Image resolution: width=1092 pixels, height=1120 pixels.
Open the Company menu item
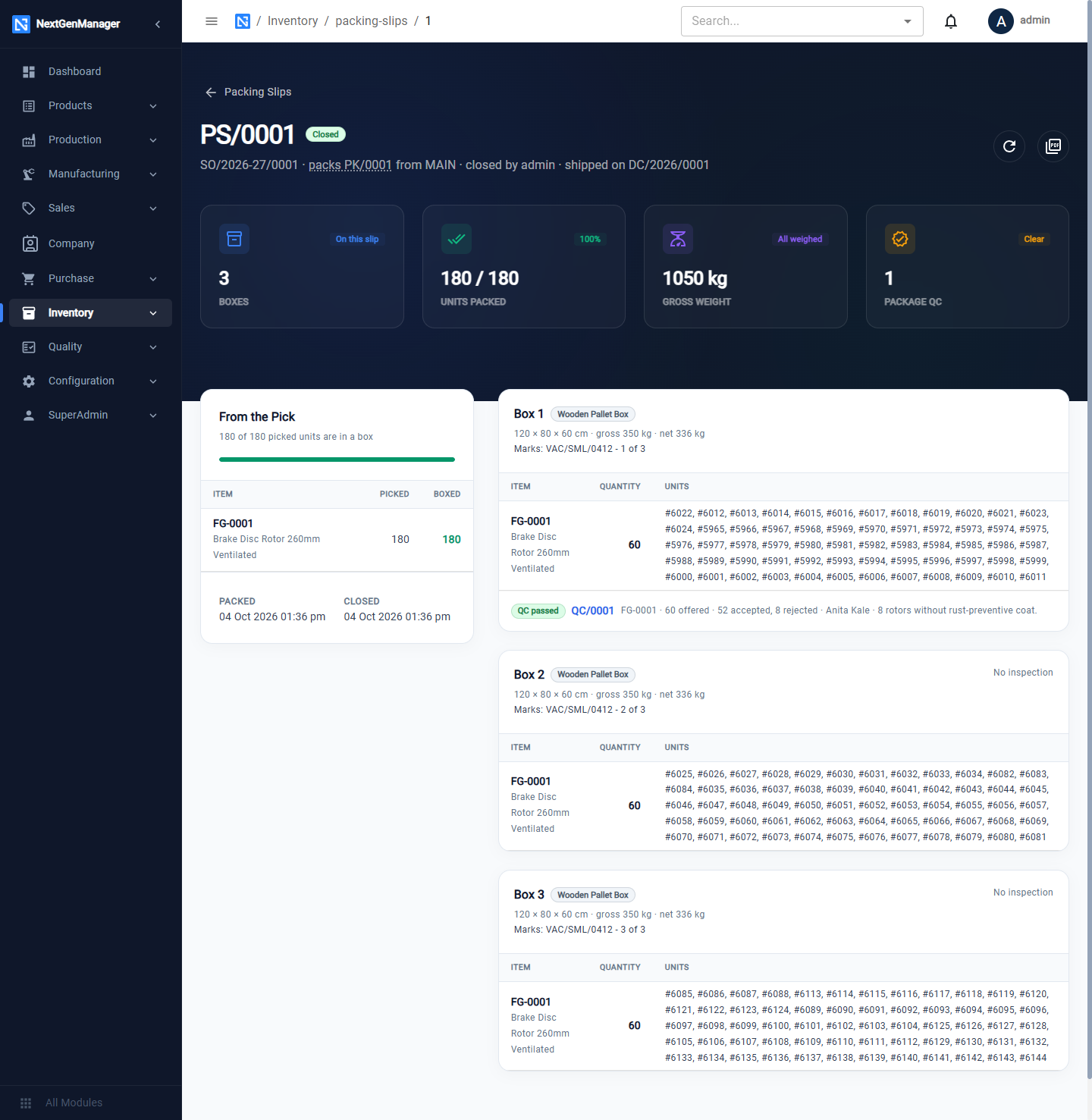pos(90,243)
